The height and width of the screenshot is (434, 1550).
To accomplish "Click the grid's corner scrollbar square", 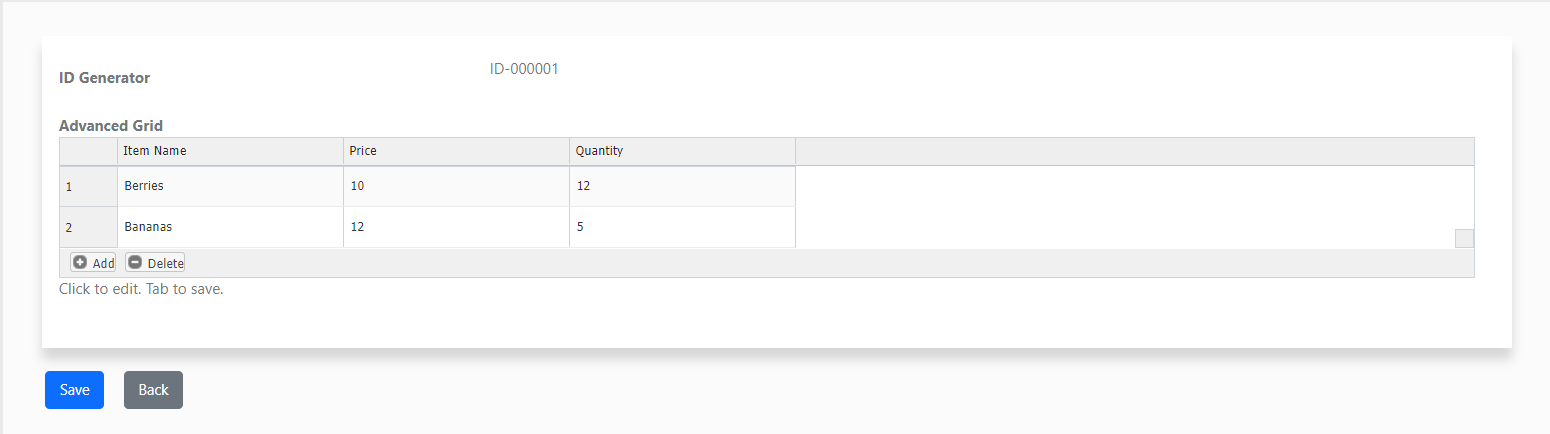I will tap(1464, 238).
